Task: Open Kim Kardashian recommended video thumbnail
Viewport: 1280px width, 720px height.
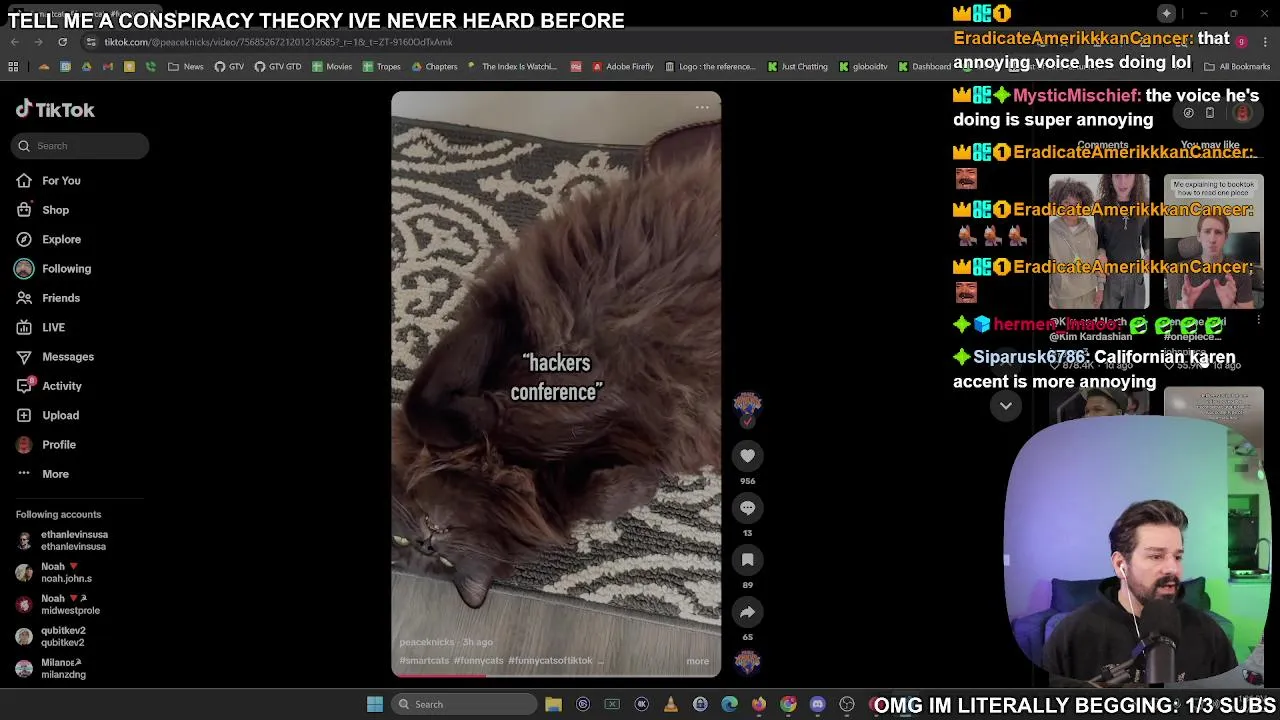Action: click(1099, 242)
